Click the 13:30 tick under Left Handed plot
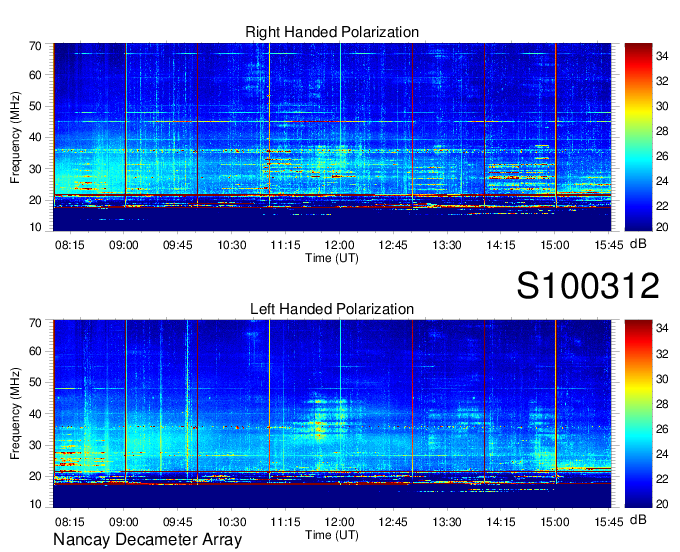The image size is (680, 552). pos(447,522)
